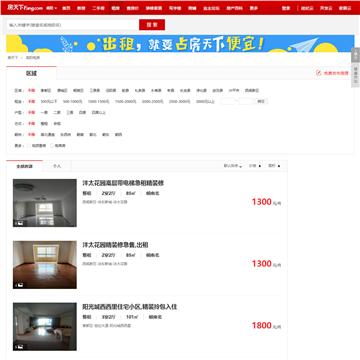This screenshot has height=360, width=360.
Task: Open 二手房 in top navigation
Action: (x=98, y=8)
